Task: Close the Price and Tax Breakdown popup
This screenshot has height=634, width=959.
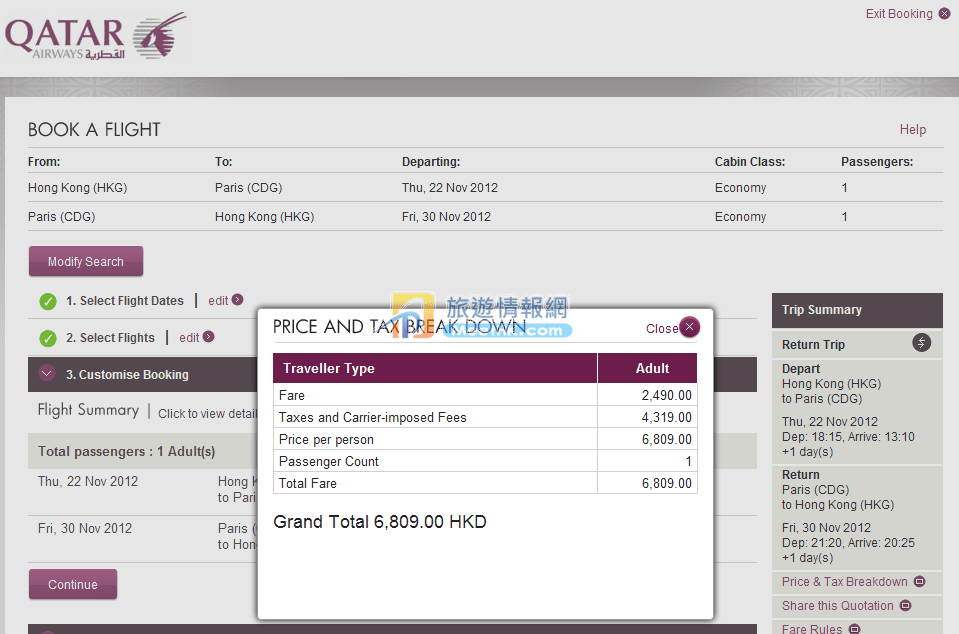Action: (x=689, y=327)
